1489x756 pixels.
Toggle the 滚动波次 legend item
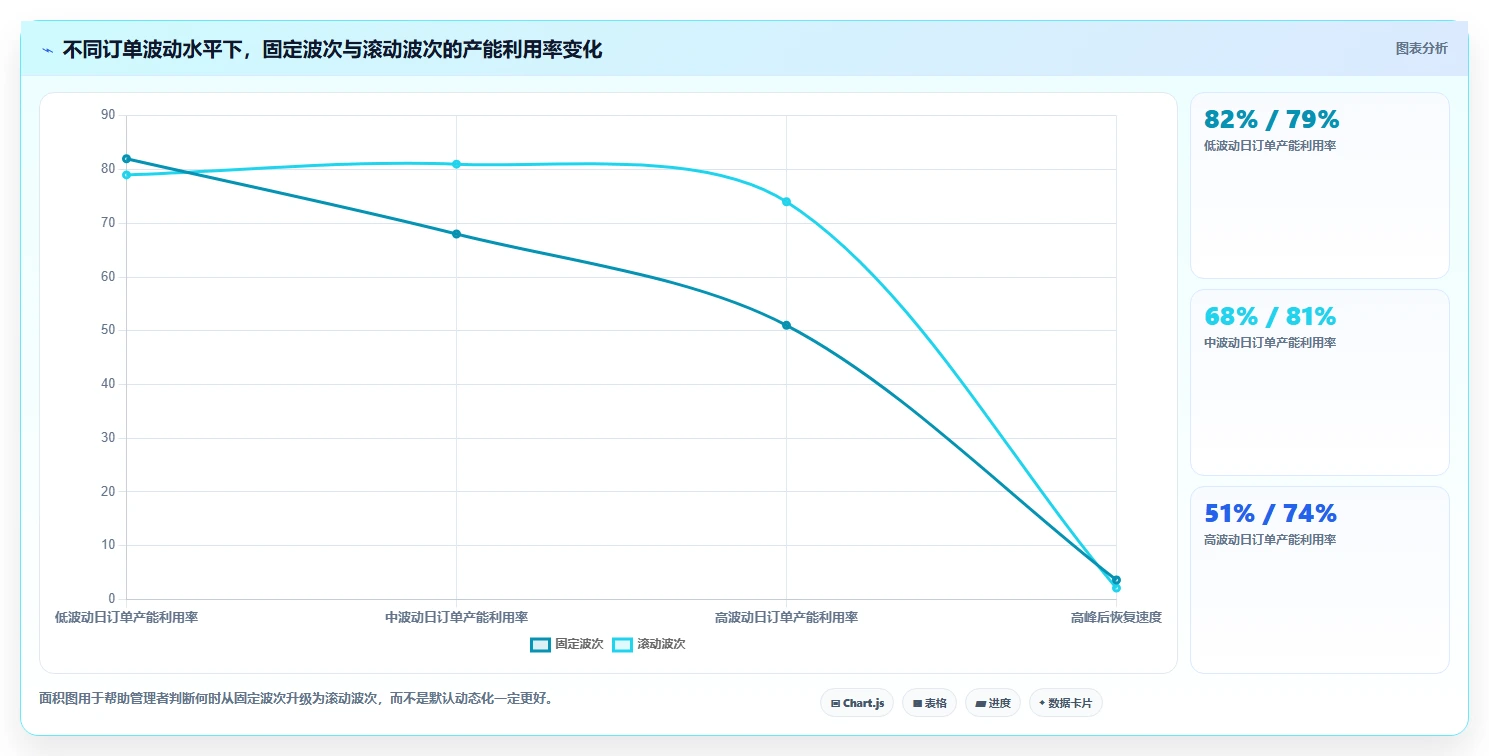click(649, 644)
